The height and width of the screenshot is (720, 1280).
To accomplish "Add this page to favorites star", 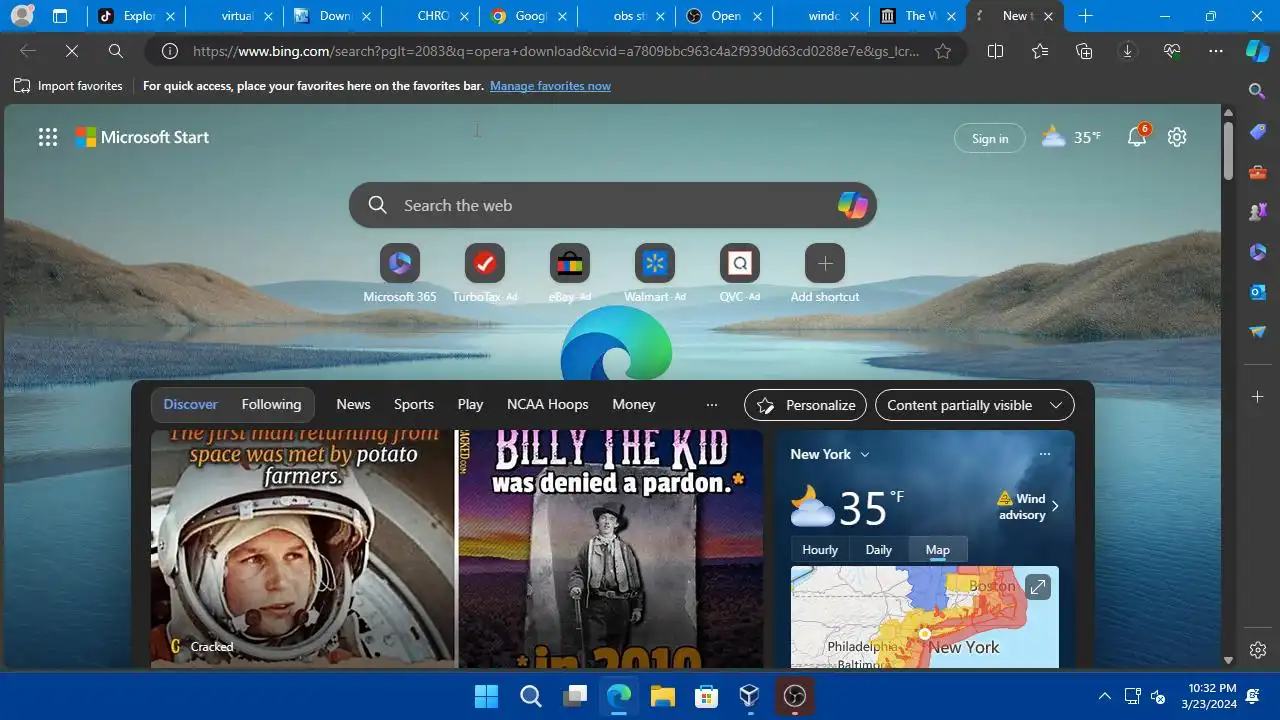I will coord(943,52).
